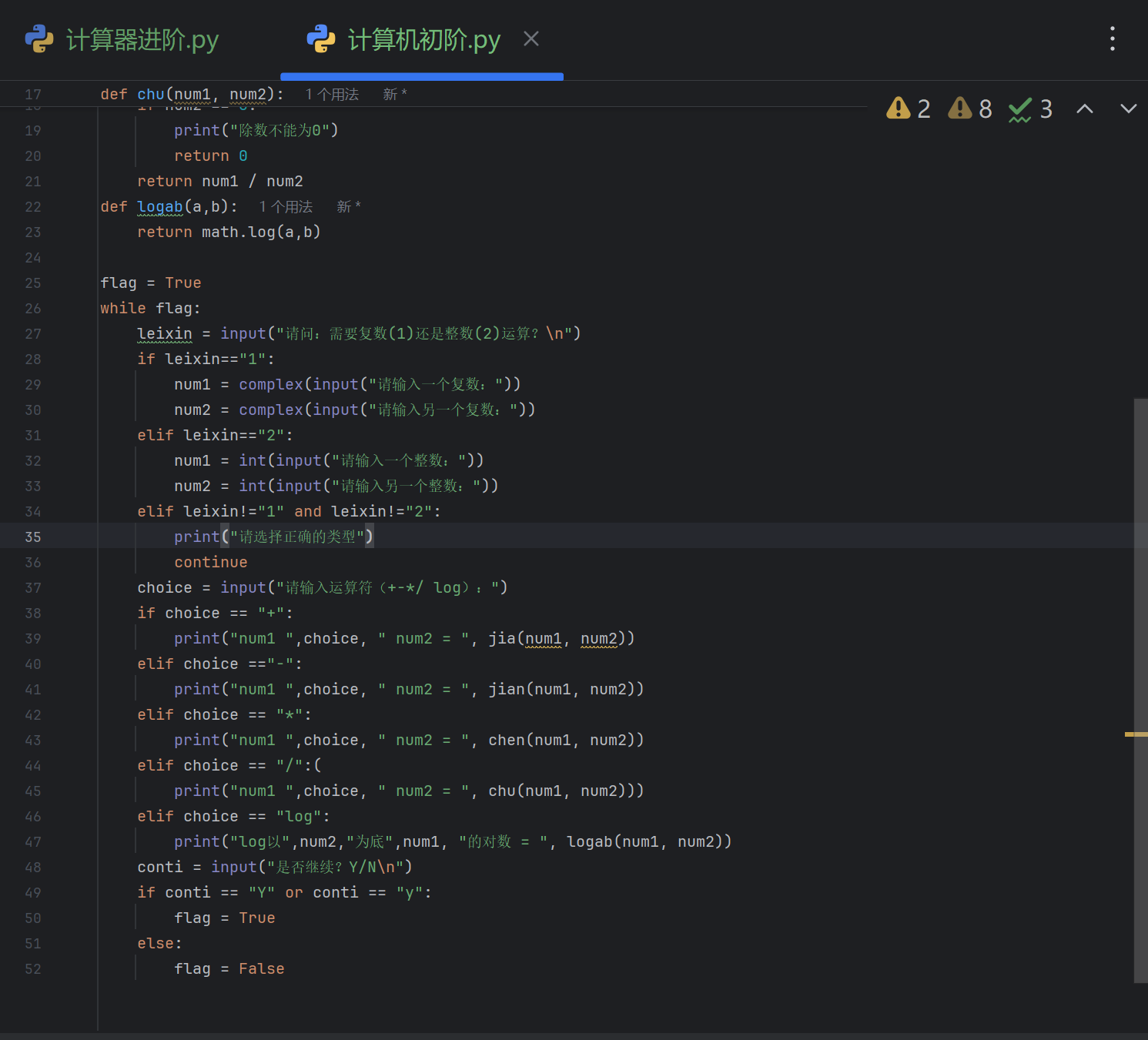Image resolution: width=1148 pixels, height=1040 pixels.
Task: Click print("除数不能为0") on line 19
Action: (x=256, y=130)
